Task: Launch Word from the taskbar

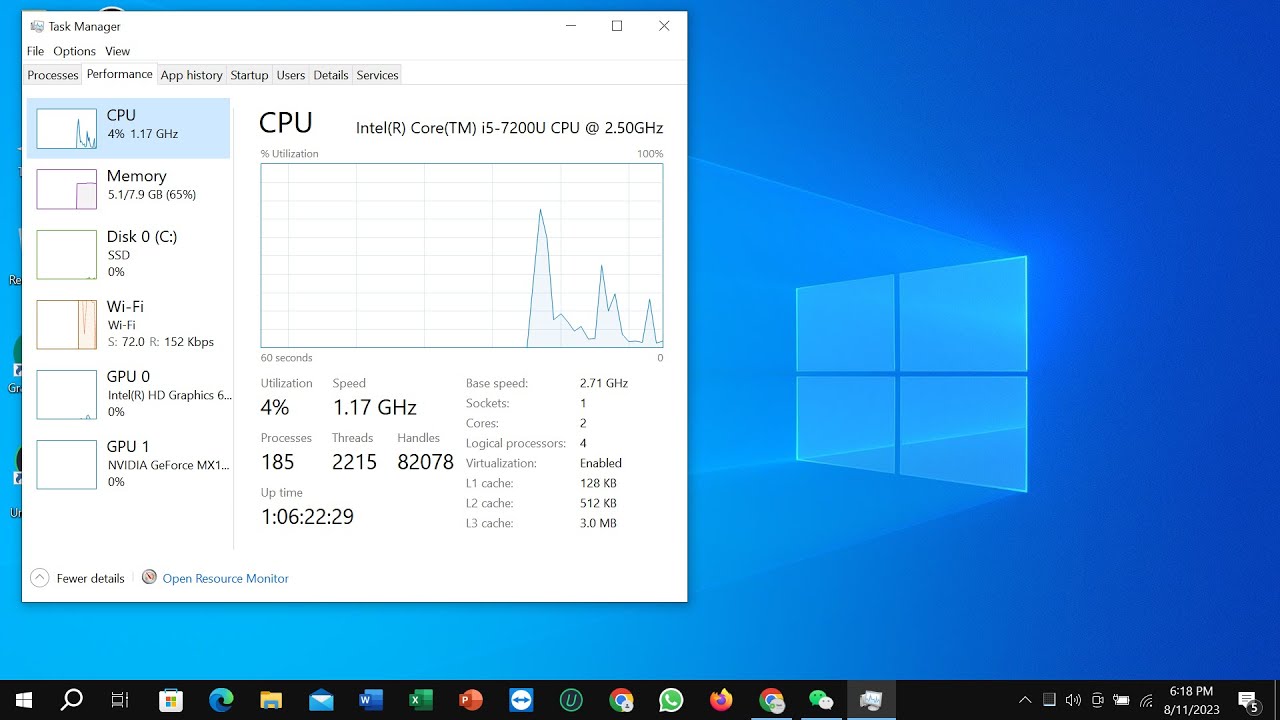Action: (x=371, y=700)
